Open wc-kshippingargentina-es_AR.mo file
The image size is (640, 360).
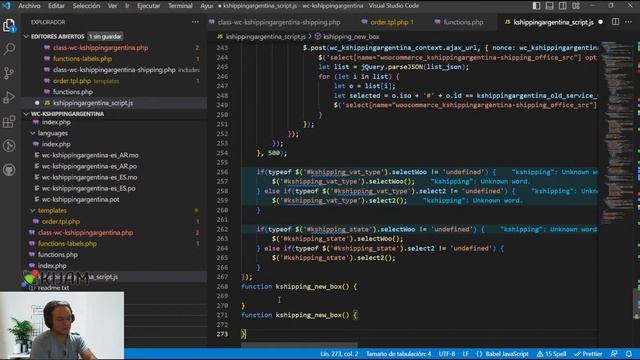point(90,155)
